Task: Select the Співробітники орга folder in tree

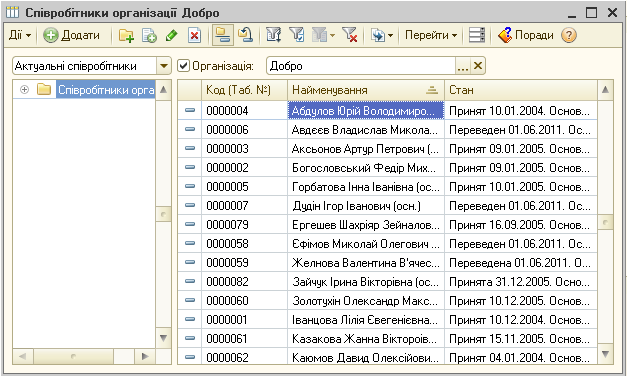Action: (x=106, y=90)
